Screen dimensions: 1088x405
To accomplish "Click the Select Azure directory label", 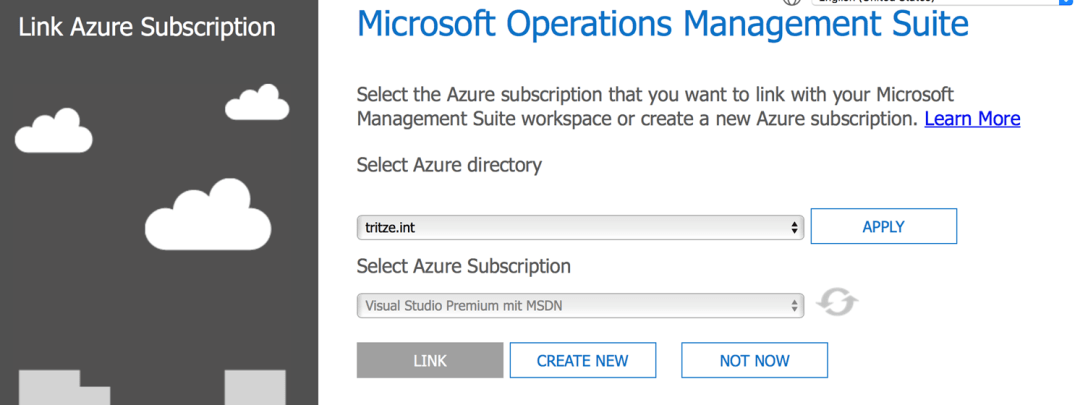I will (x=449, y=165).
